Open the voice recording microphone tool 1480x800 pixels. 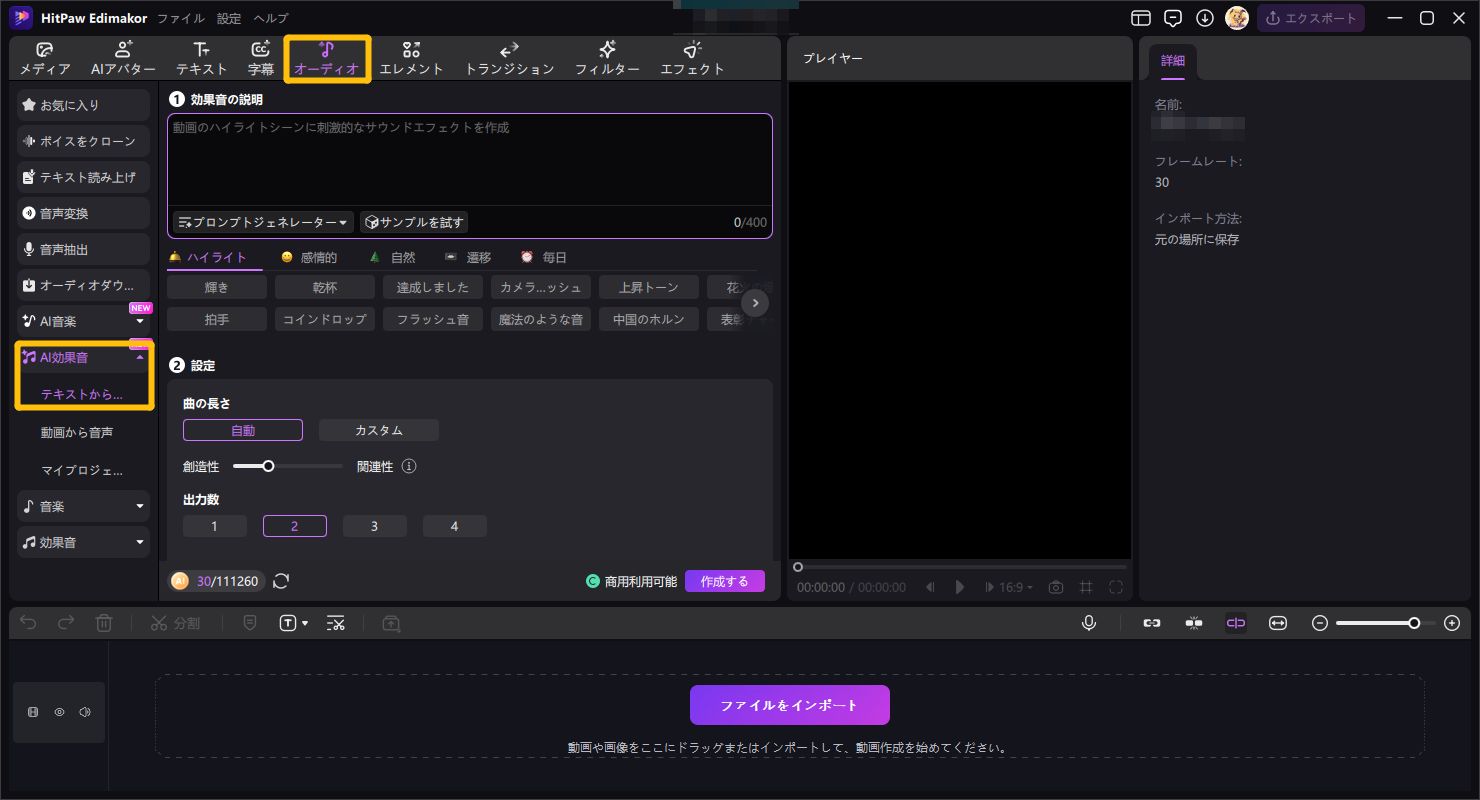point(1089,623)
